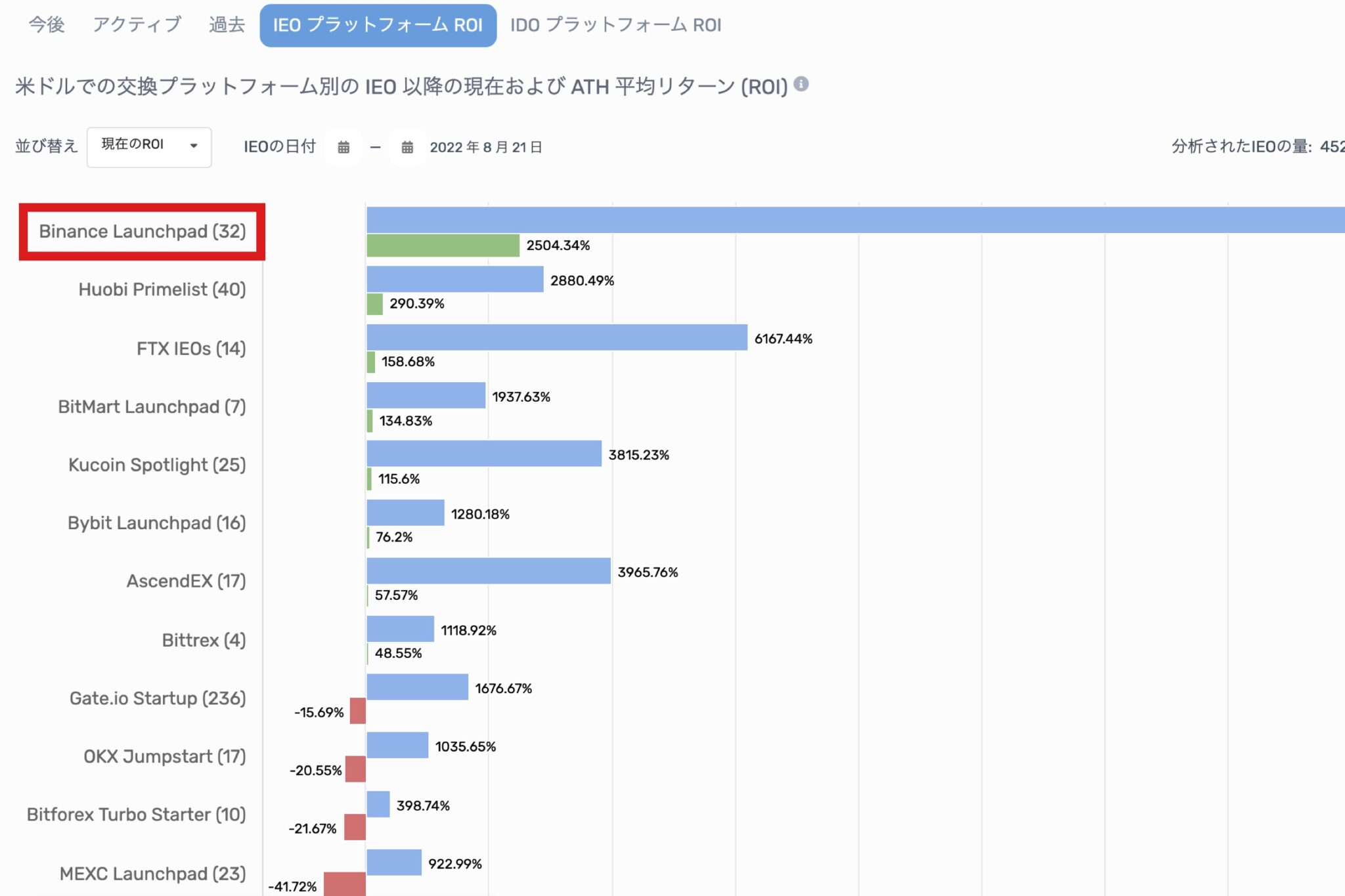1345x896 pixels.
Task: Click Binance's green 2504.34% current ROI bar
Action: [x=443, y=245]
